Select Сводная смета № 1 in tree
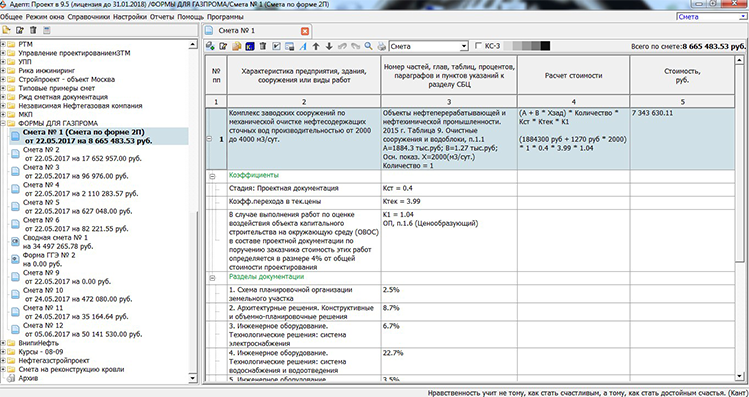The height and width of the screenshot is (397, 749). tap(55, 237)
